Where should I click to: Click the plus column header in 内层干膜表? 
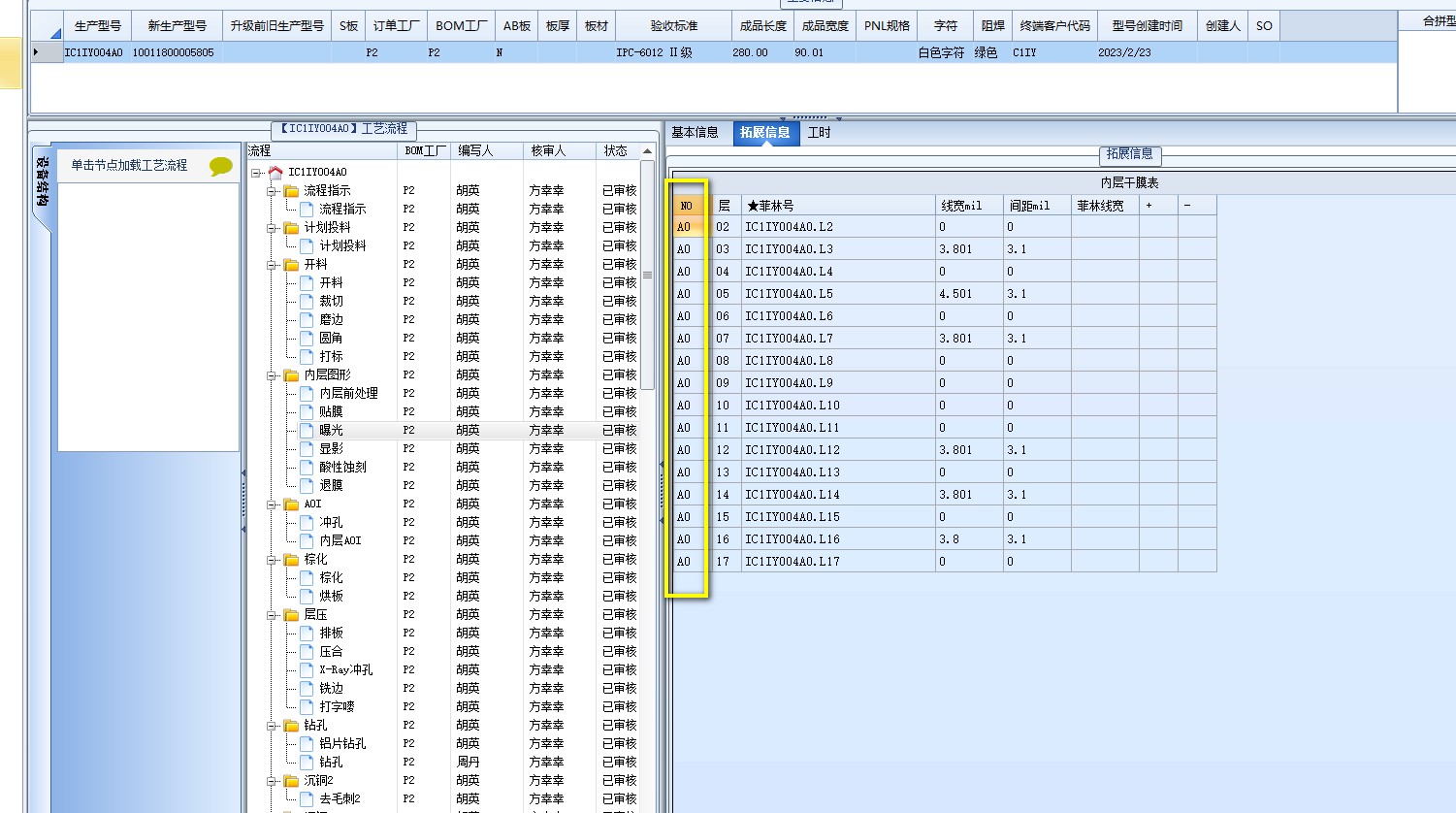point(1158,206)
